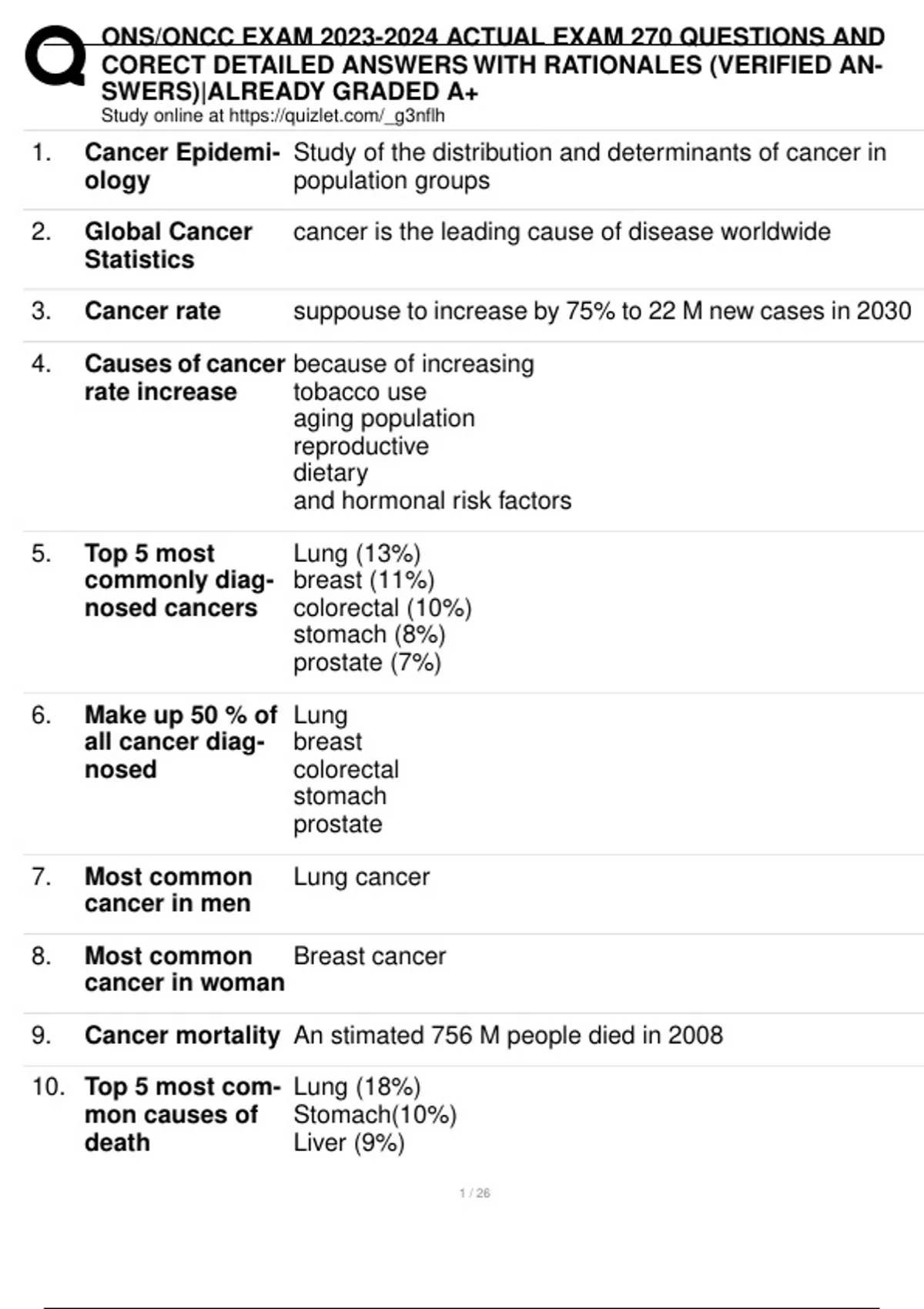Screen dimensions: 924x1309
Task: Select the 'Cancer rate' term heading
Action: pyautogui.click(x=152, y=311)
